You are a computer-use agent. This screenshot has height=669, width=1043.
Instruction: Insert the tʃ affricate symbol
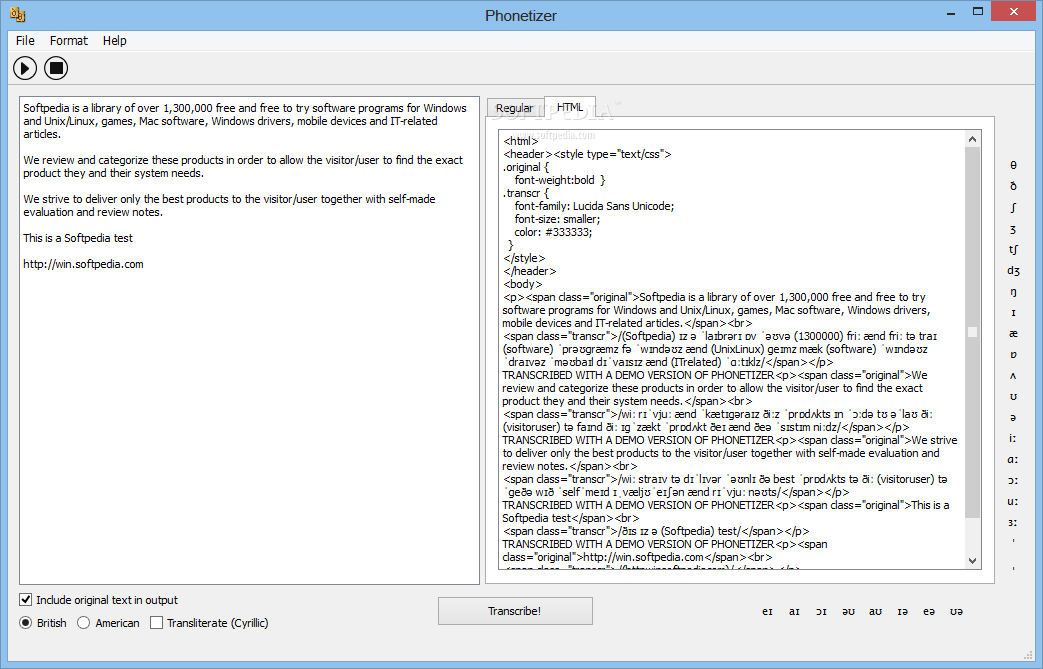pyautogui.click(x=1013, y=249)
